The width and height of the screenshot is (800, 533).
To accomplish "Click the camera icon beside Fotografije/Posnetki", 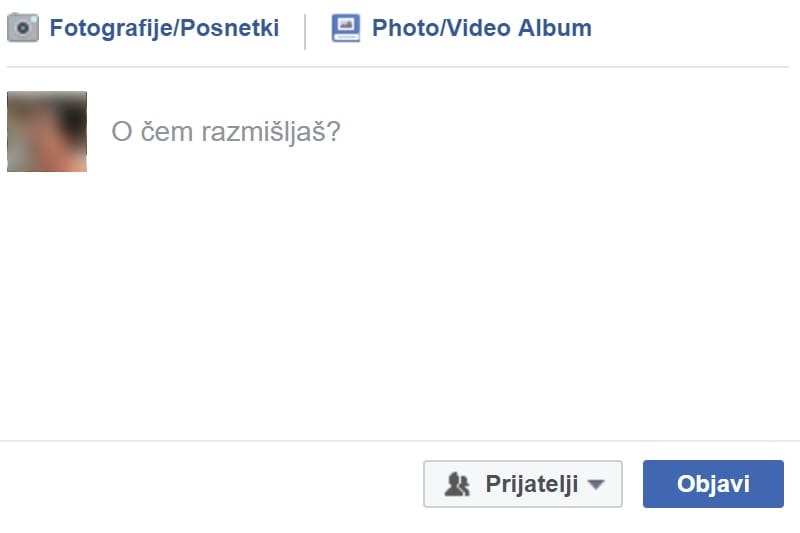I will pyautogui.click(x=22, y=27).
